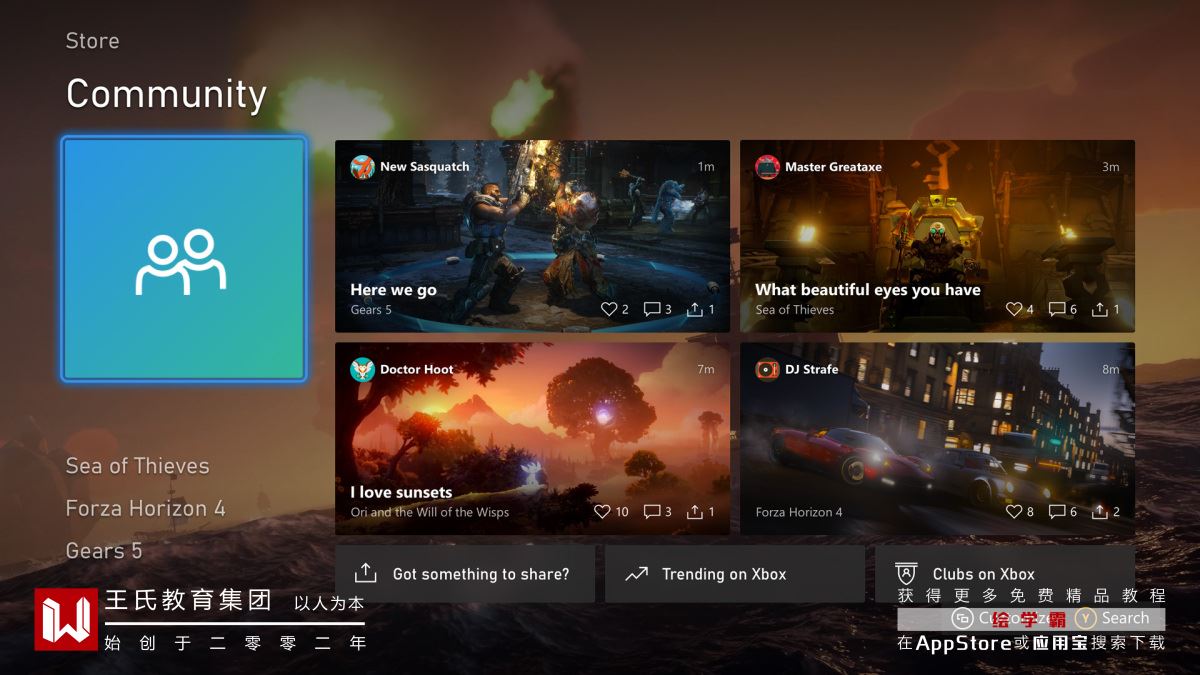Share the 'Here we go' Gears 5 post

tap(695, 309)
